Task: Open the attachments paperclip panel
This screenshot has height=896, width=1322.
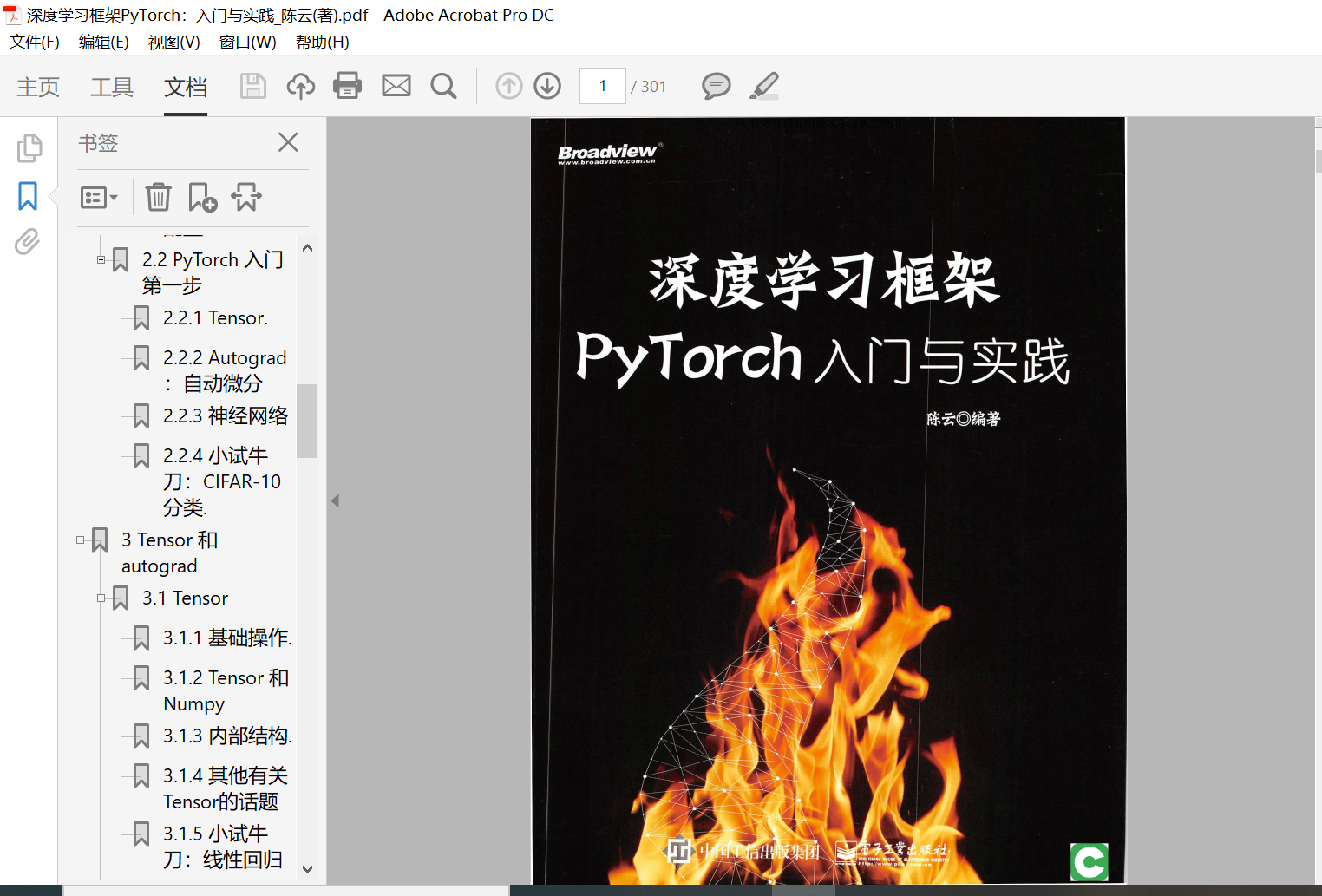Action: pos(28,242)
